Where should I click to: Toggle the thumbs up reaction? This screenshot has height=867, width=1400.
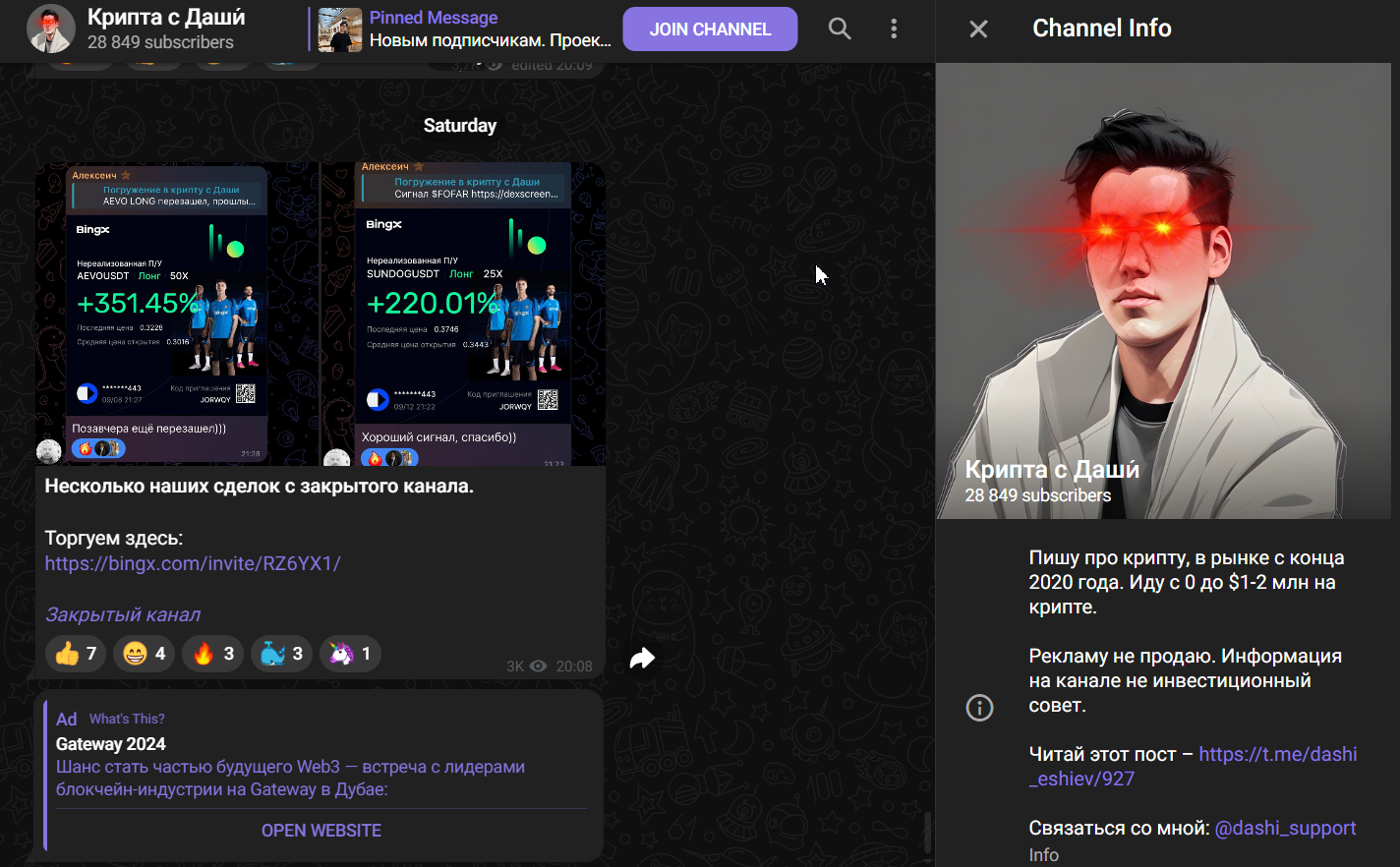[x=76, y=654]
